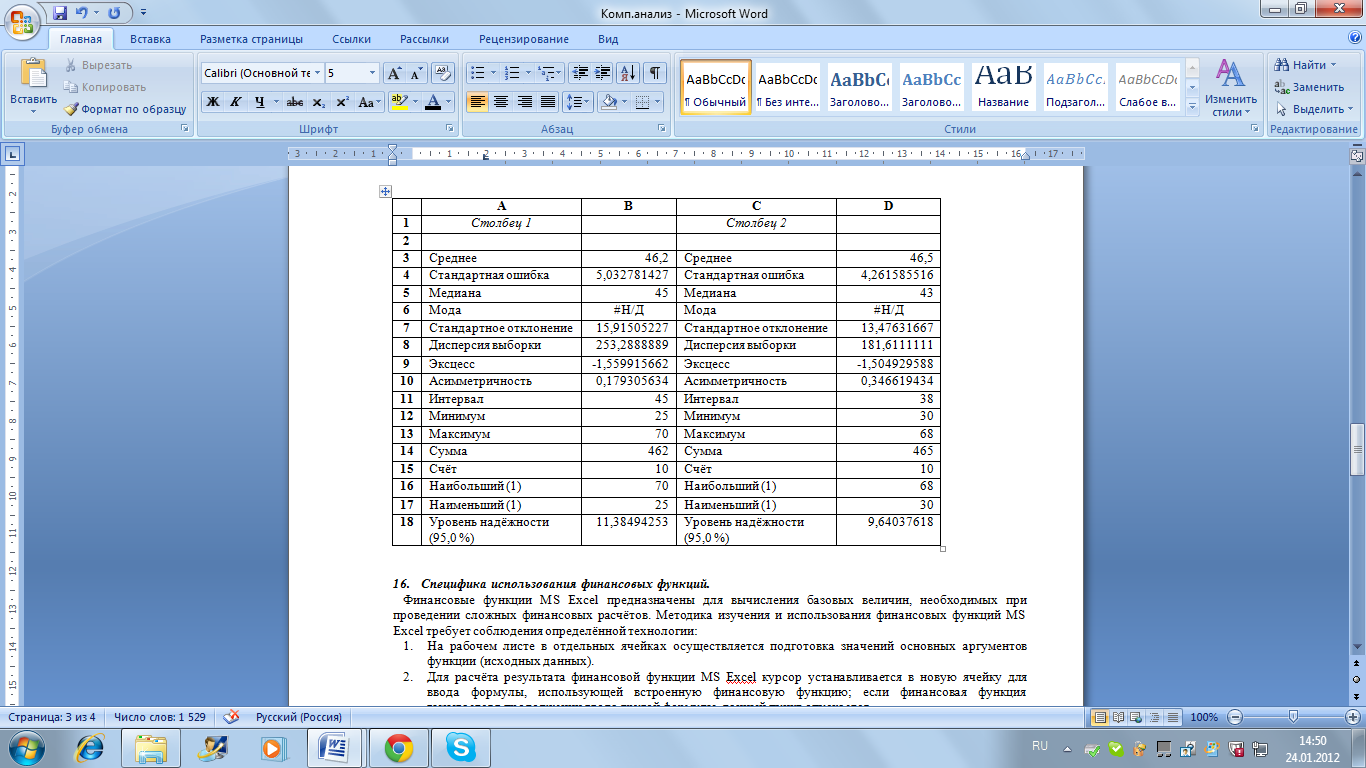Center the paragraph text
Image resolution: width=1366 pixels, height=768 pixels.
coord(501,102)
